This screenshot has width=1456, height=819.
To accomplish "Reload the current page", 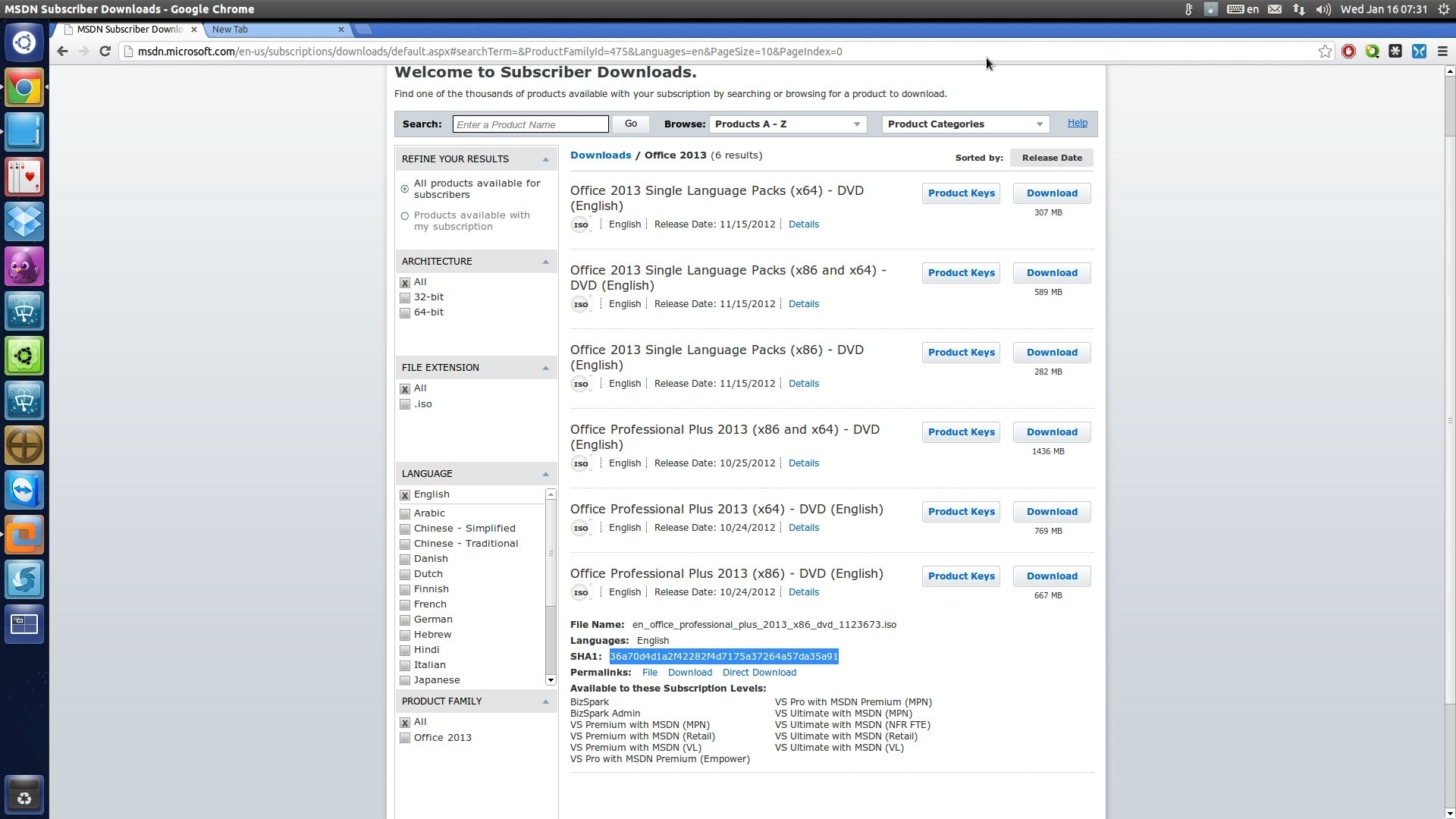I will click(x=105, y=52).
